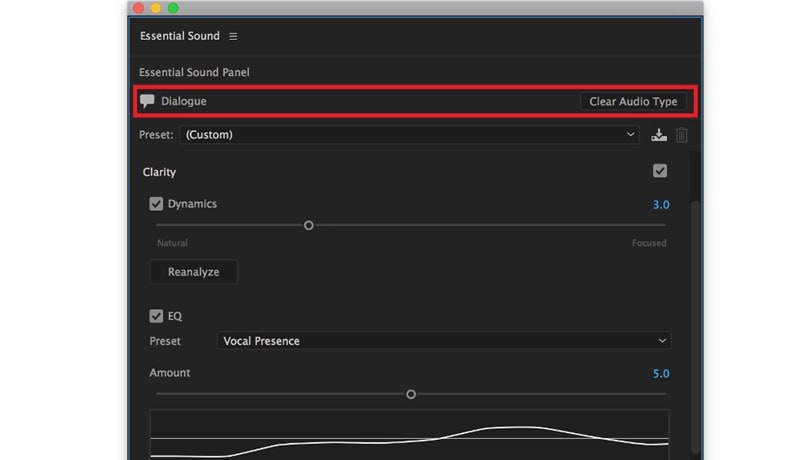Click the EQ Amount slider handle
Screen dimensions: 800x460
pos(411,394)
